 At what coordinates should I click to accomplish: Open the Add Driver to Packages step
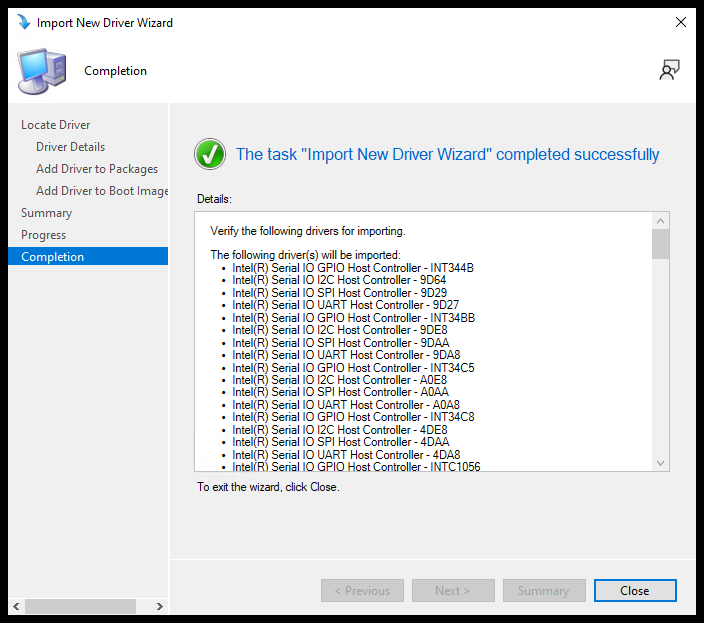tap(97, 169)
